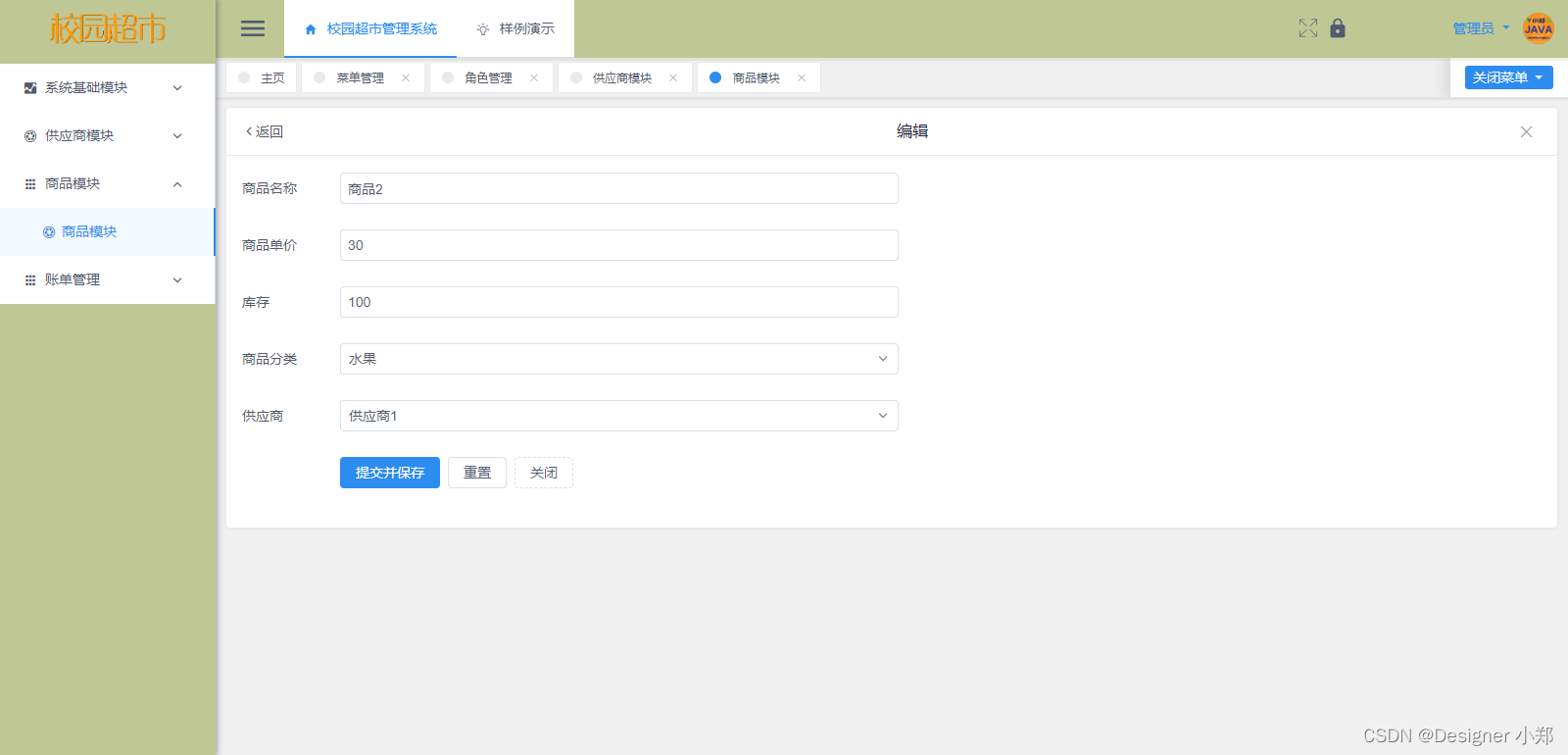Switch to the 角色管理 tab
This screenshot has height=755, width=1568.
[491, 77]
